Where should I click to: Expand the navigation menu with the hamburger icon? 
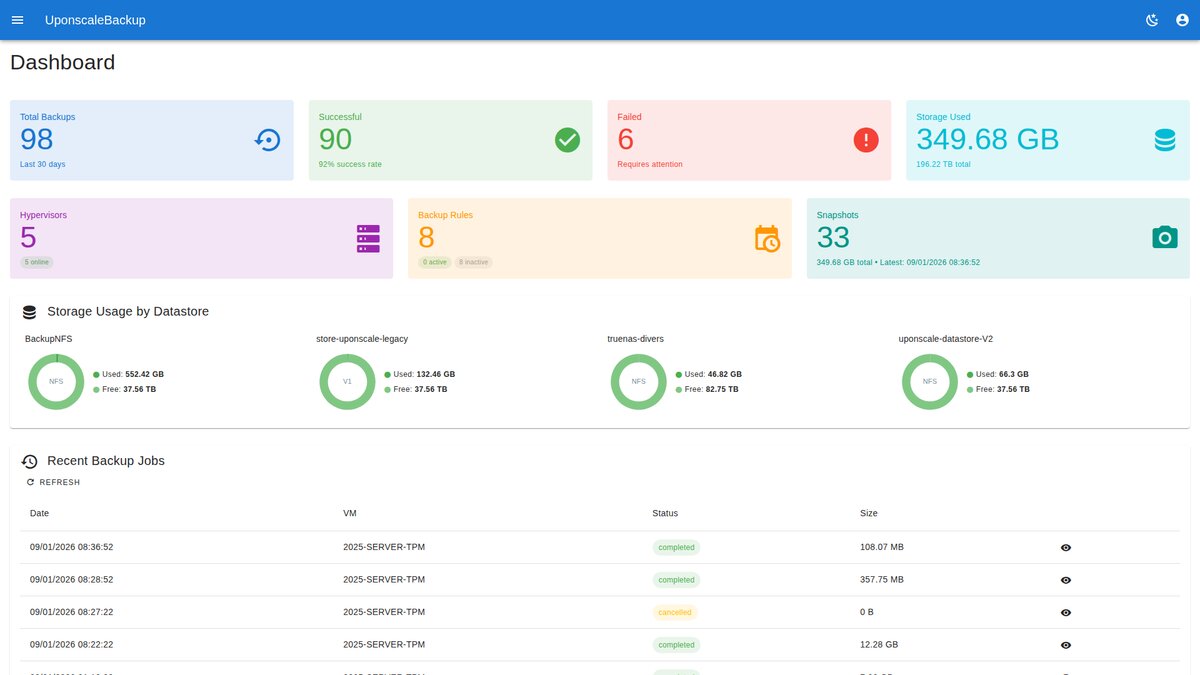(17, 19)
